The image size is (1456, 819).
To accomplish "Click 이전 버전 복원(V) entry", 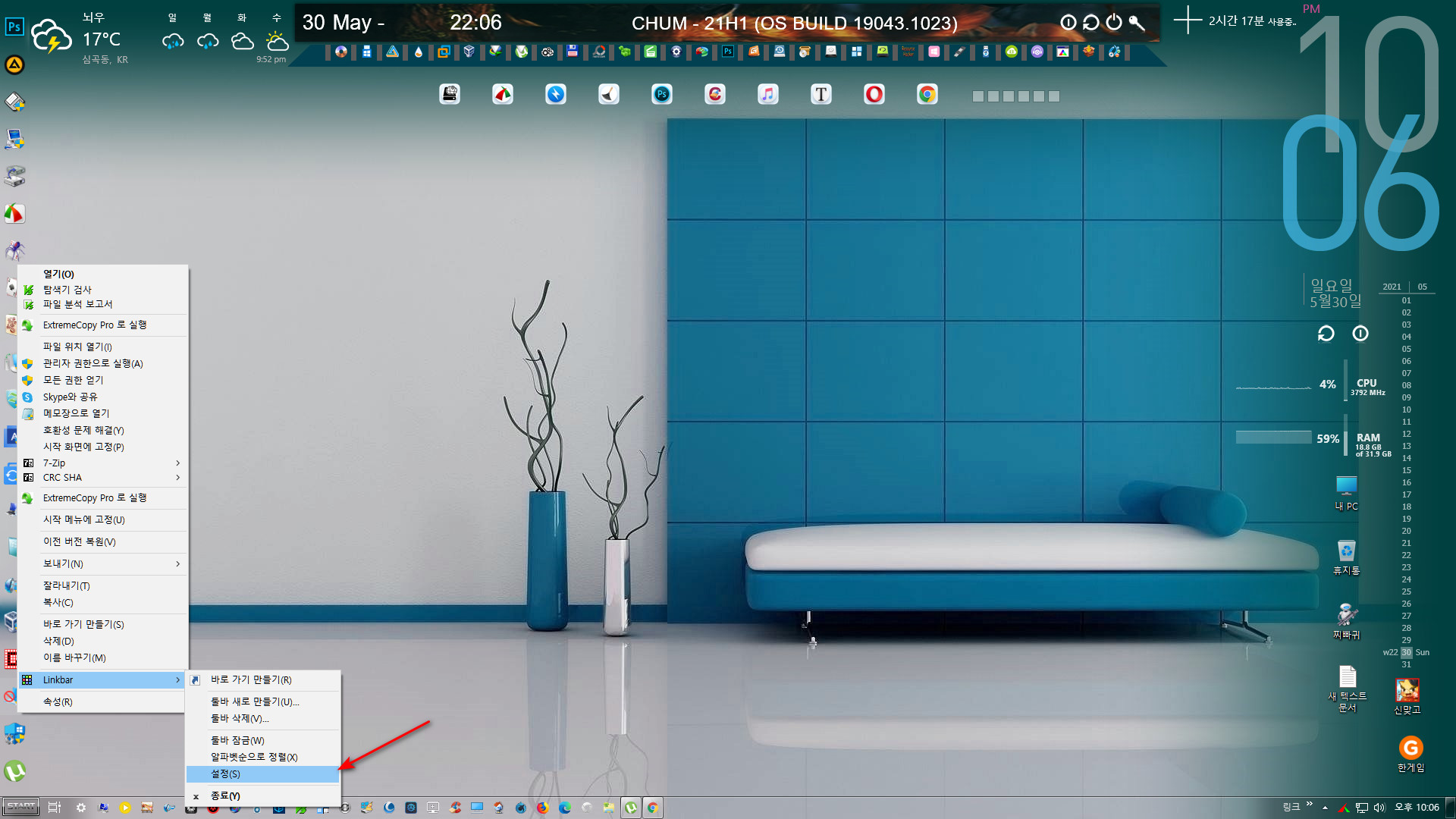I will point(102,541).
